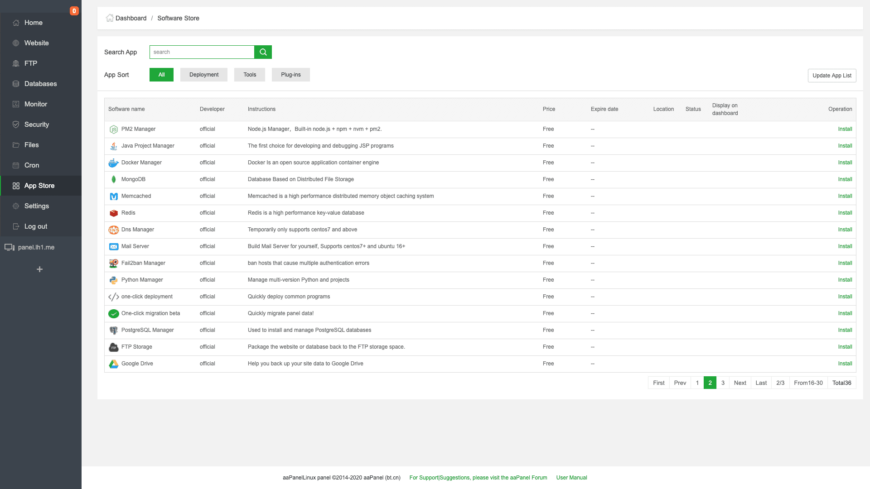Install Google Drive
Screen dimensions: 870x489
click(x=844, y=364)
